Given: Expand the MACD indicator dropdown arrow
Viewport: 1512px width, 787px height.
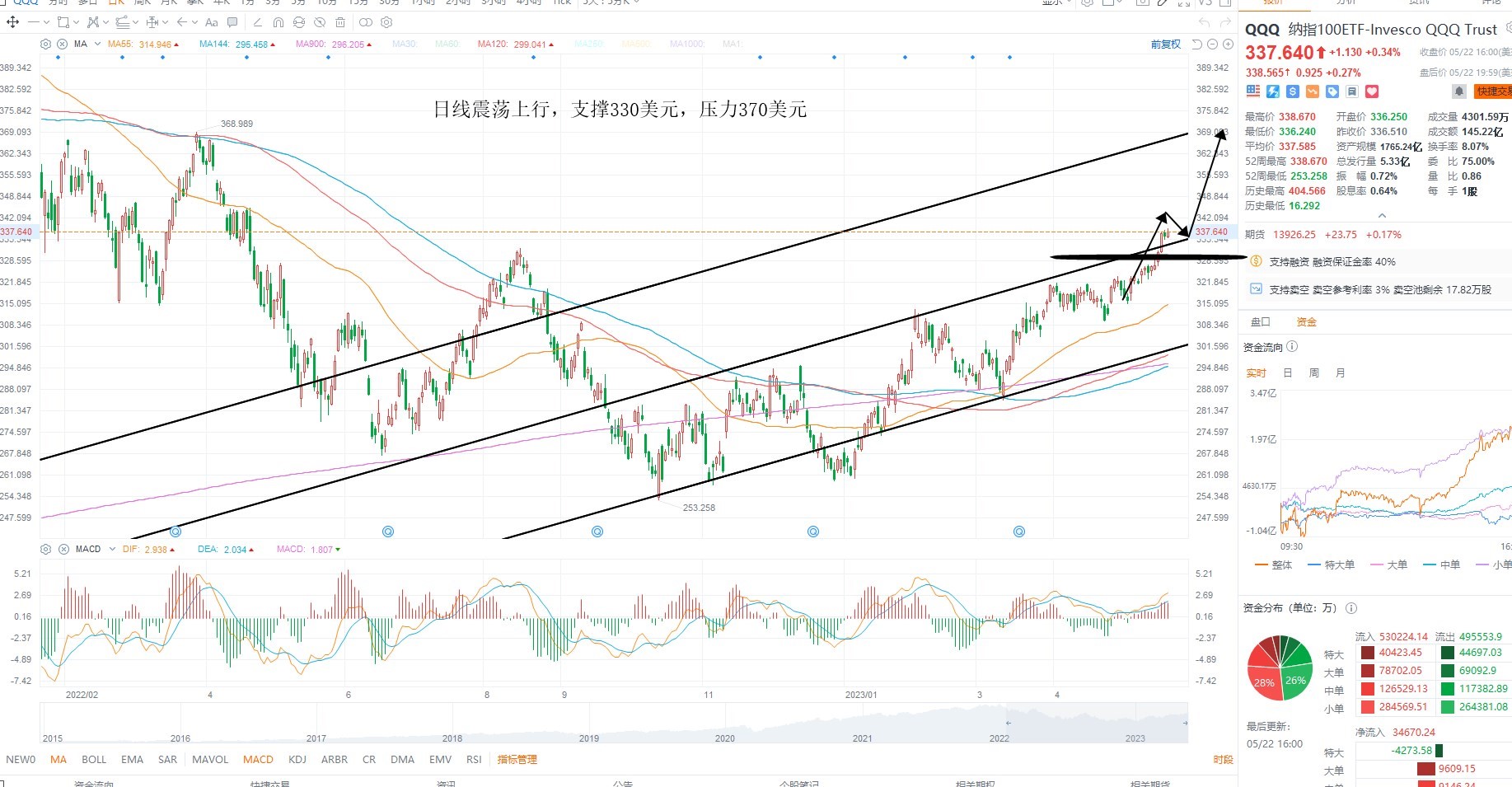Looking at the screenshot, I should [x=111, y=549].
